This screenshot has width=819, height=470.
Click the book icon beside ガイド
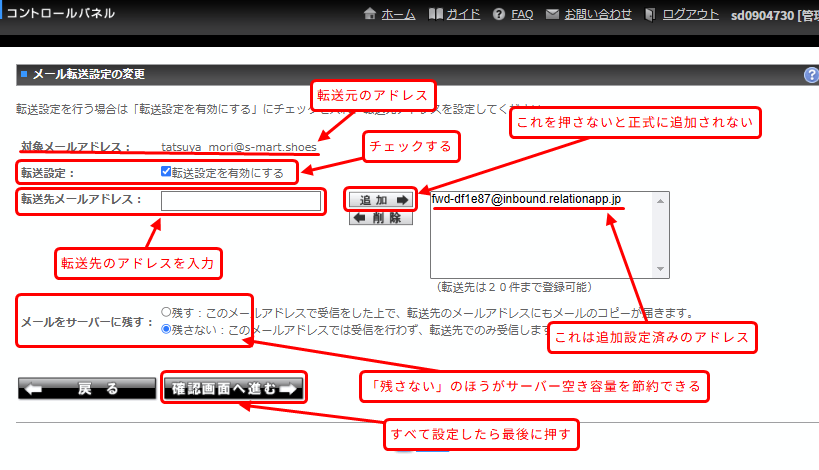point(435,14)
